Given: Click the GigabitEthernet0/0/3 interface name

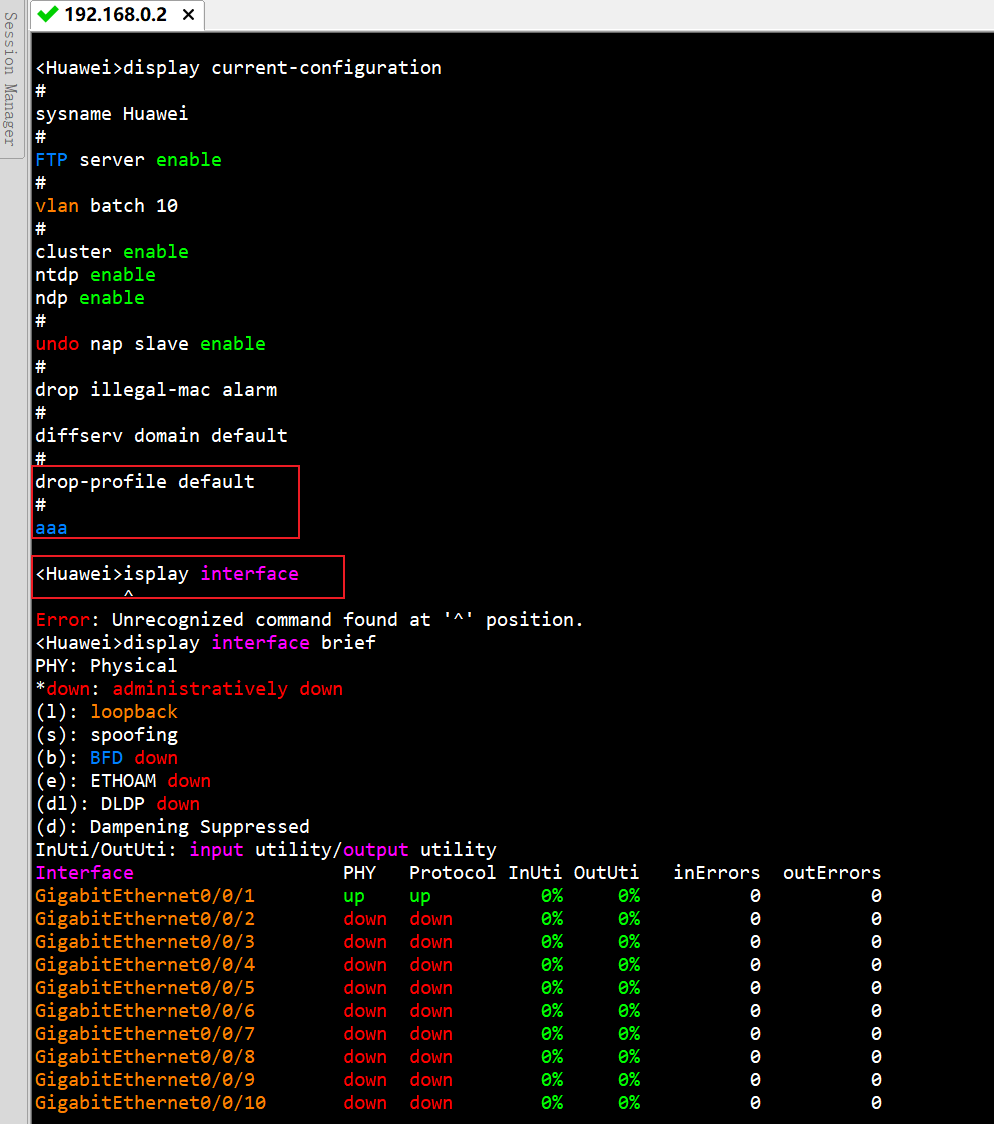Looking at the screenshot, I should (145, 941).
